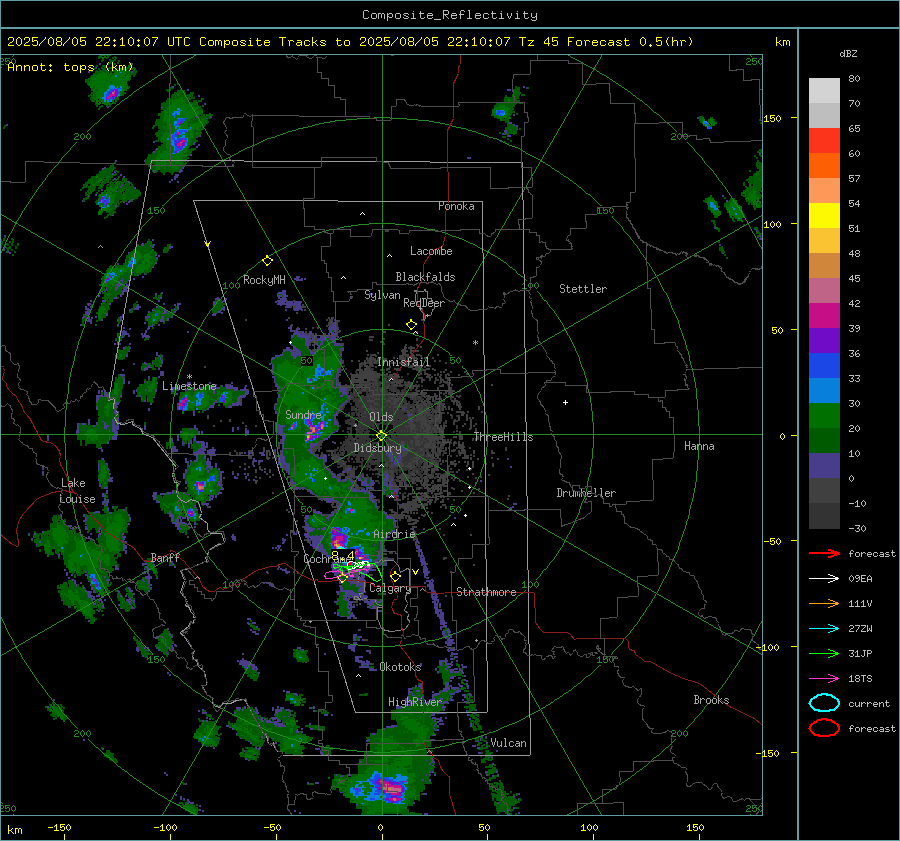Image resolution: width=900 pixels, height=841 pixels.
Task: Click the cyan current ellipse symbol
Action: click(824, 703)
